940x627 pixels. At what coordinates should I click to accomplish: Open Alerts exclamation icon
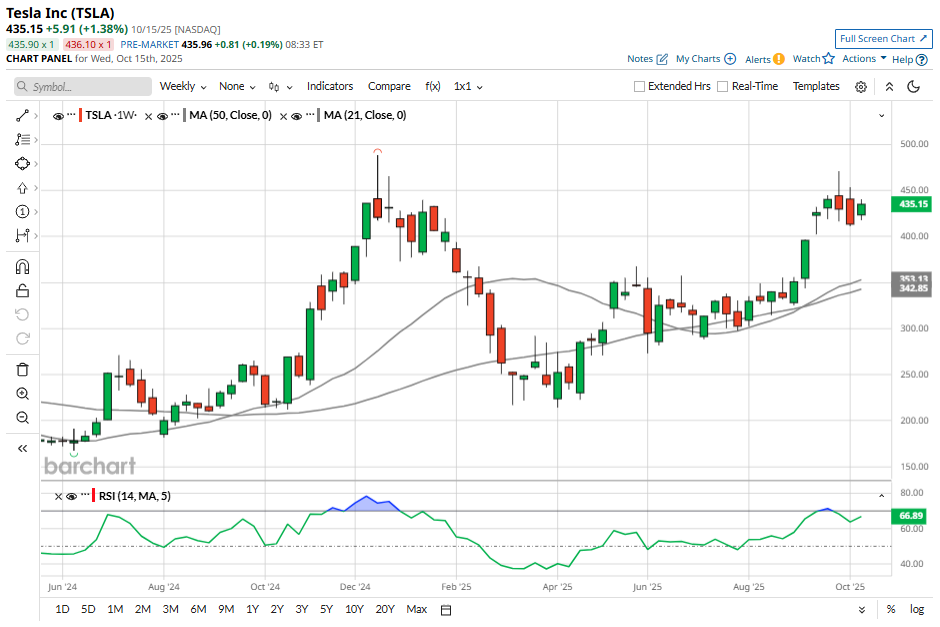click(778, 59)
